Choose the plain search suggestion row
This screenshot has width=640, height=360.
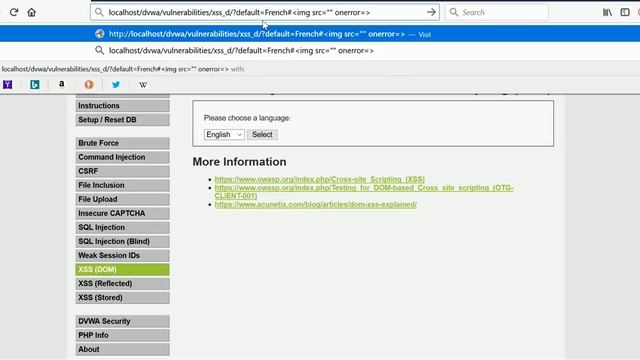coord(320,51)
